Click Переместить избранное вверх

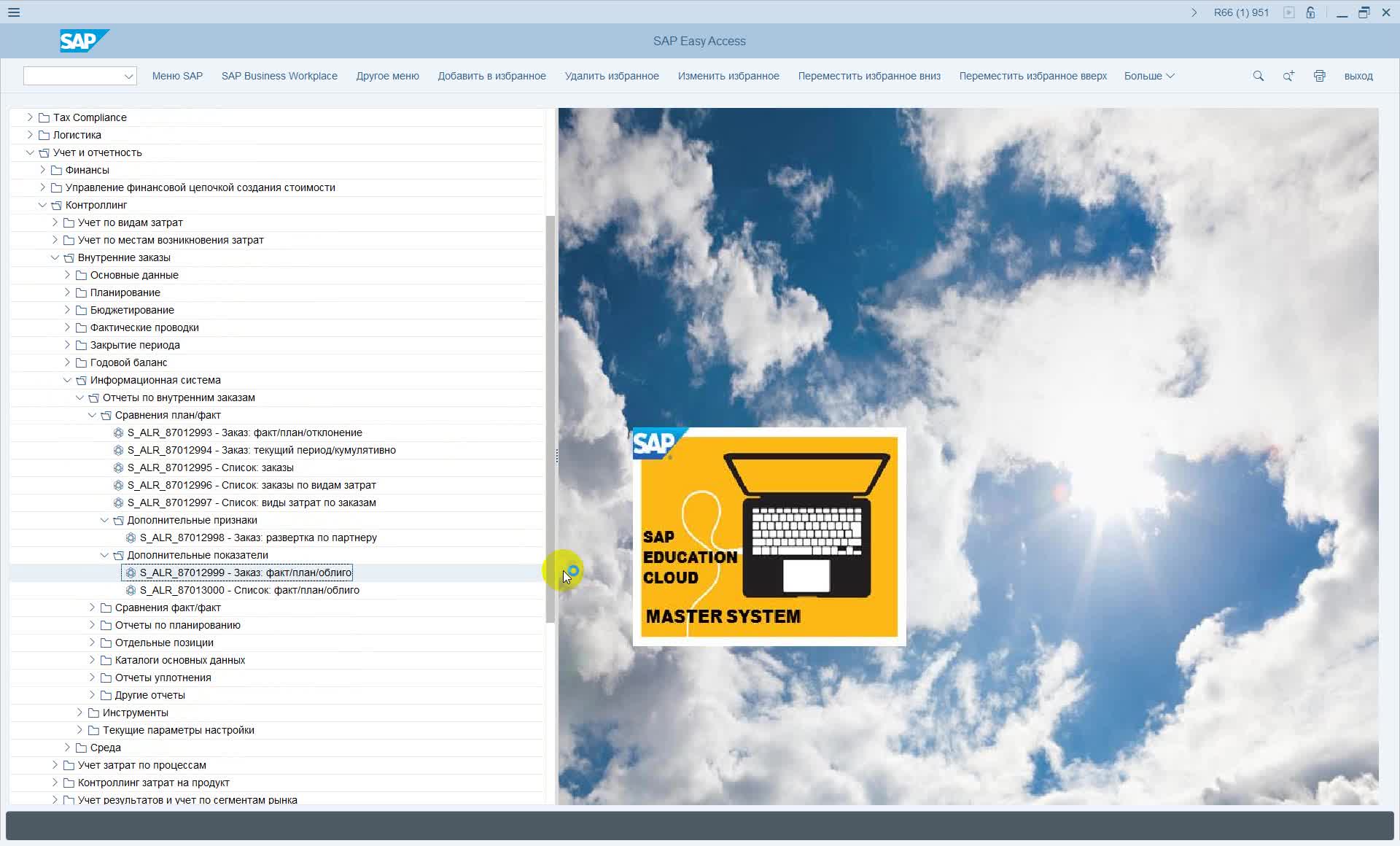(x=1033, y=76)
